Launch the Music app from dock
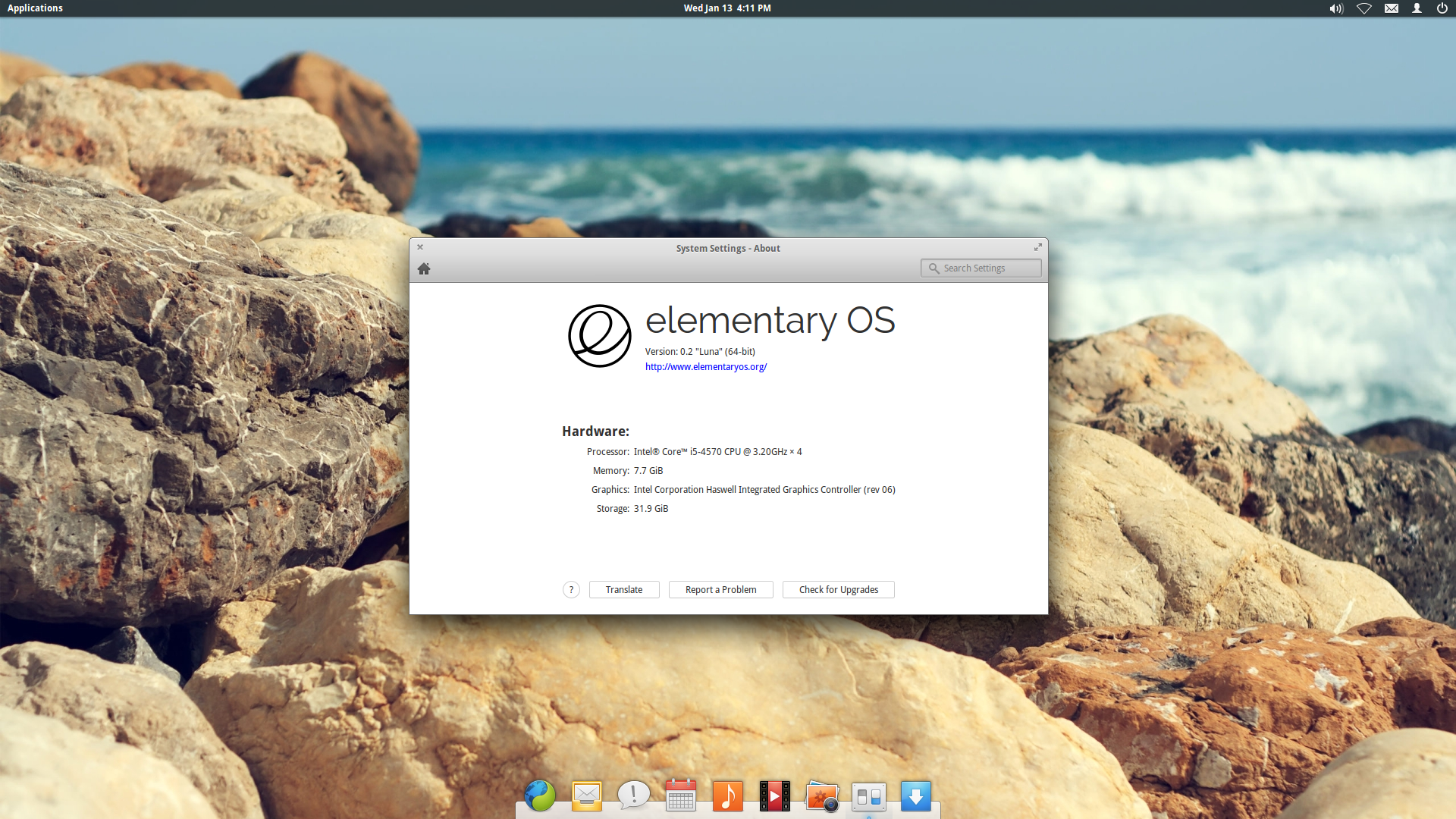This screenshot has height=819, width=1456. 728,796
